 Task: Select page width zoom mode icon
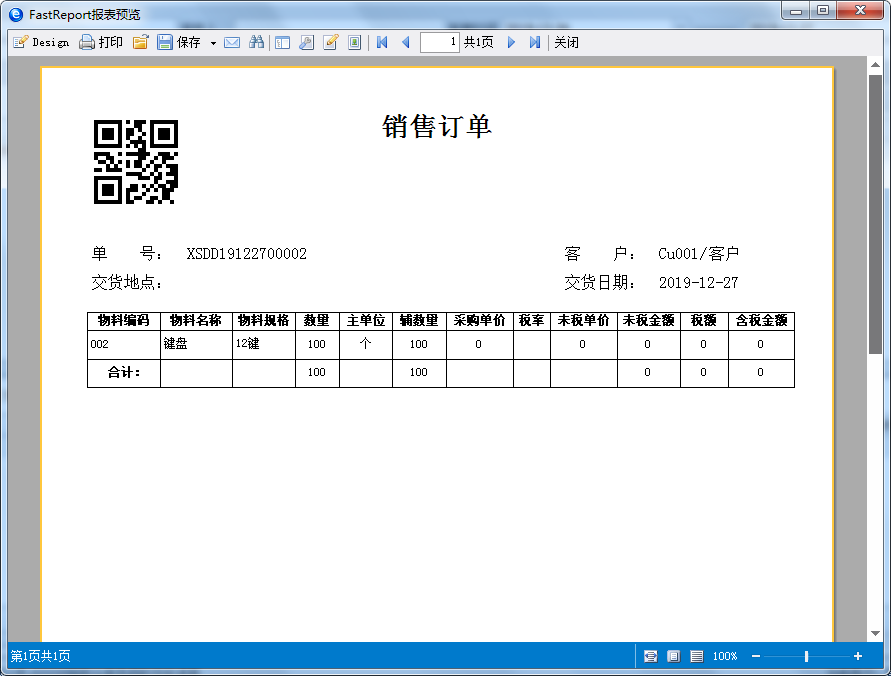tap(651, 657)
